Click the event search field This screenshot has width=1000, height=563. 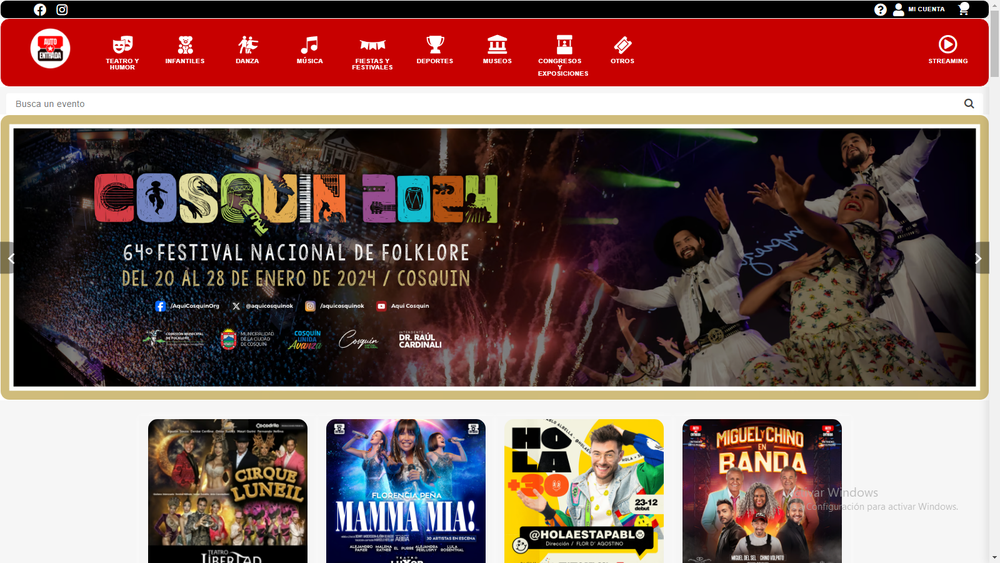[480, 104]
